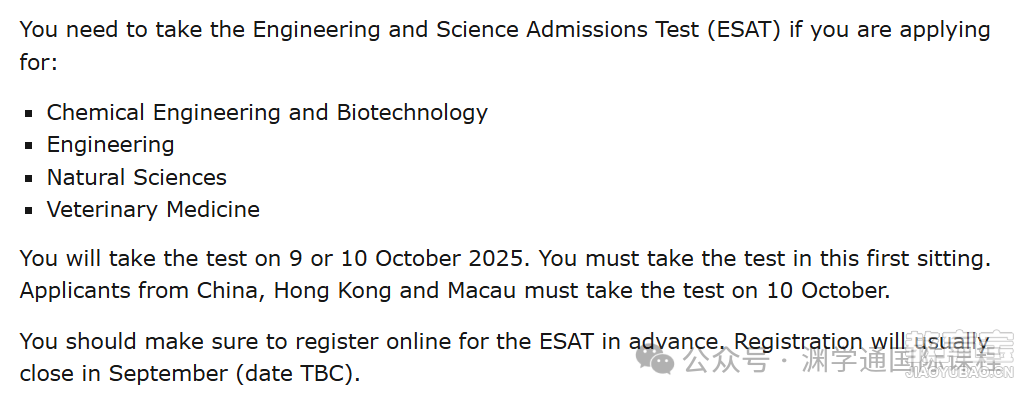Click the (ESAT) abbreviation in the first sentence
The width and height of the screenshot is (1035, 401).
(x=743, y=30)
